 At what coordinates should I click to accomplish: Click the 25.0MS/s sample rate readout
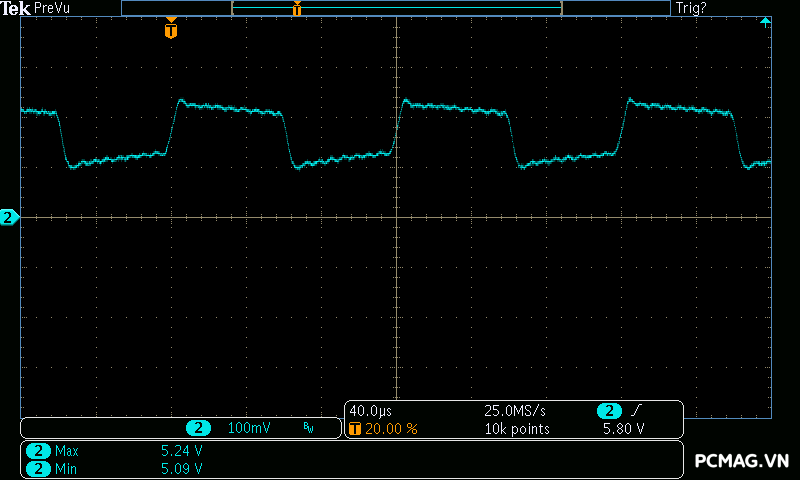[516, 411]
